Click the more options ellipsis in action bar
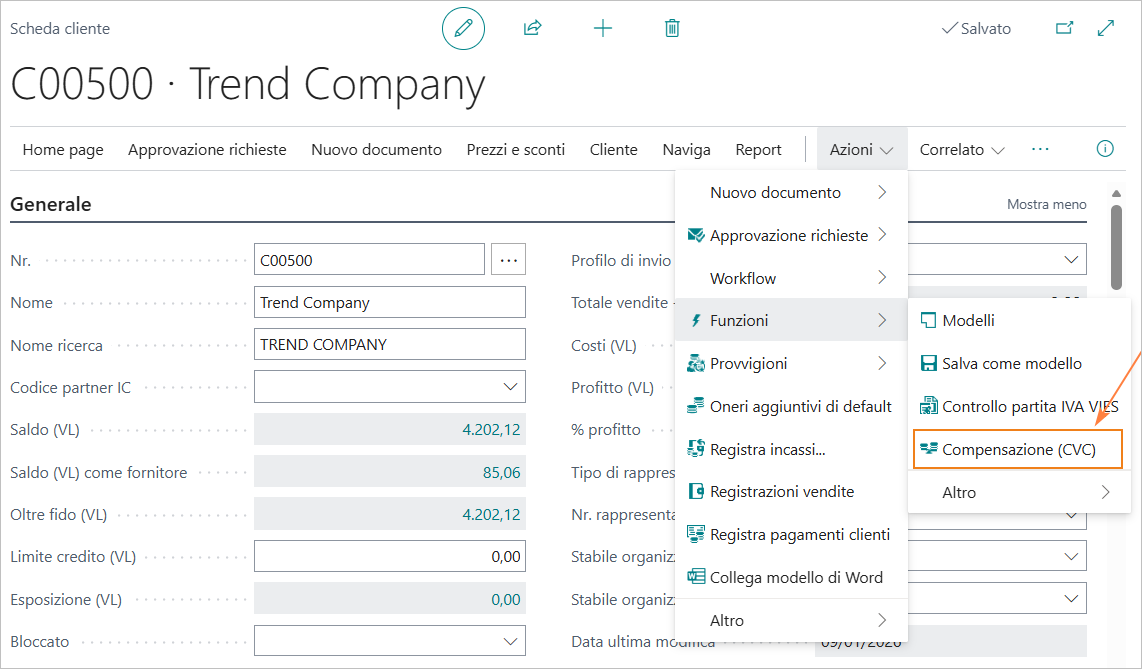 (x=1040, y=149)
